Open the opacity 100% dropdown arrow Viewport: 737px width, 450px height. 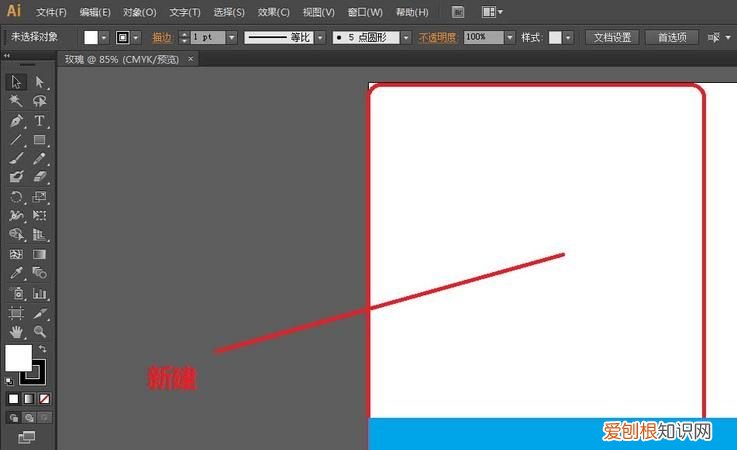tap(510, 38)
